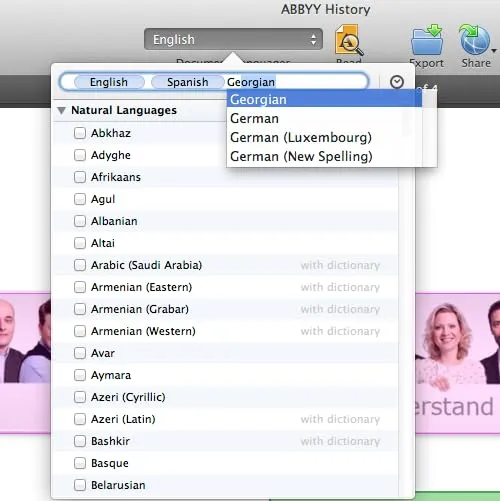Click the Export label
Screen dimensions: 500x501
(427, 63)
